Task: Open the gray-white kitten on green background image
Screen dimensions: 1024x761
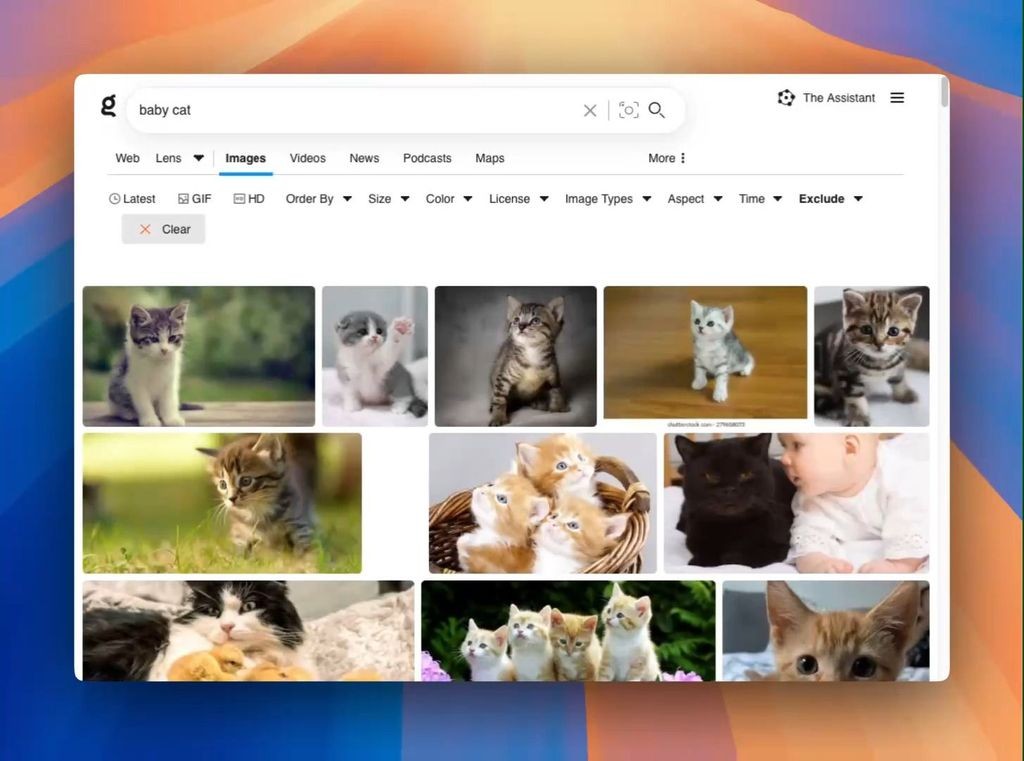Action: (199, 356)
